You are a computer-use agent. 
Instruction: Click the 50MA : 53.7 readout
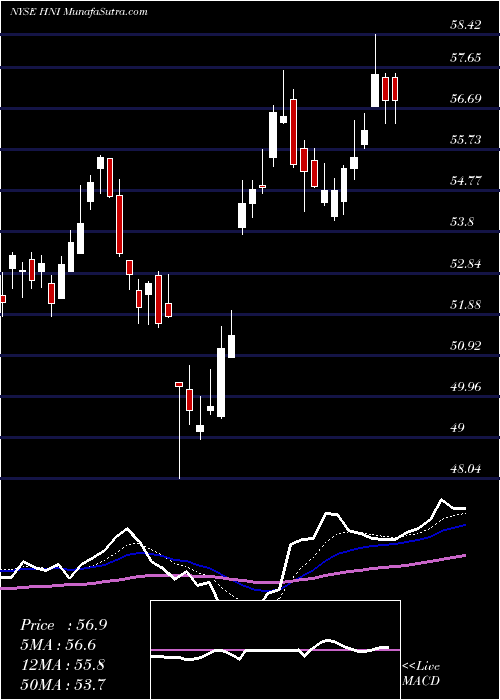[63, 684]
